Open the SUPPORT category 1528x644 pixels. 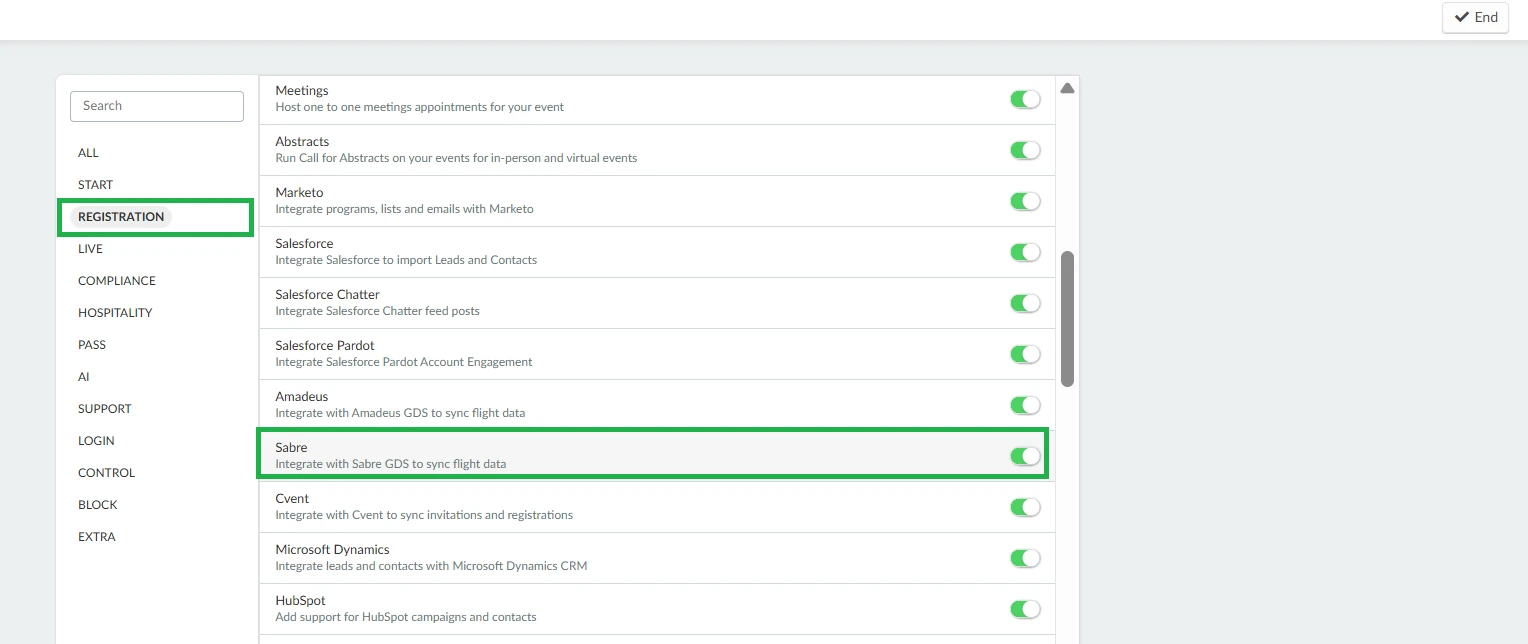(x=105, y=409)
